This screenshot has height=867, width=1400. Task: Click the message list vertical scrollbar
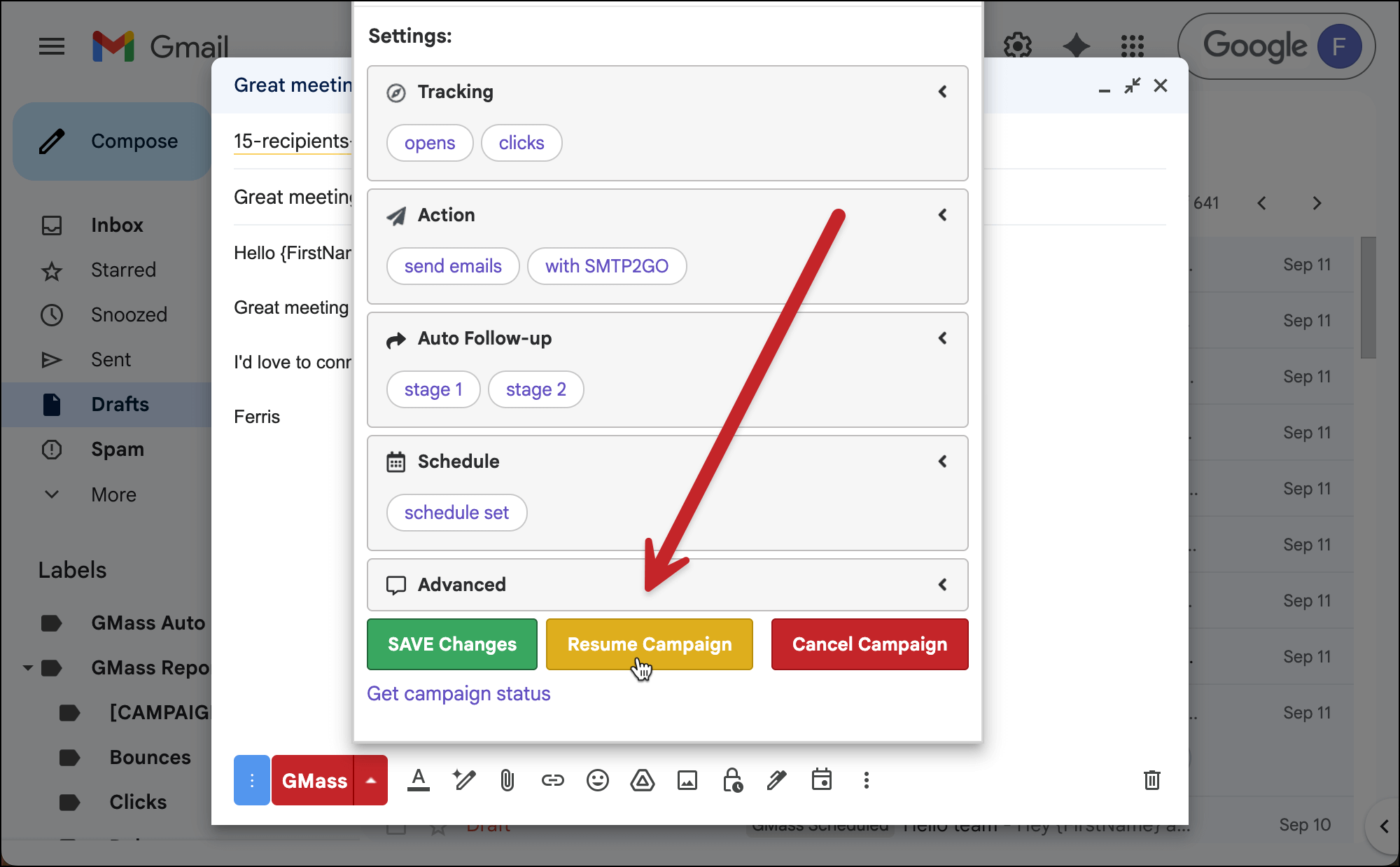[x=1368, y=298]
